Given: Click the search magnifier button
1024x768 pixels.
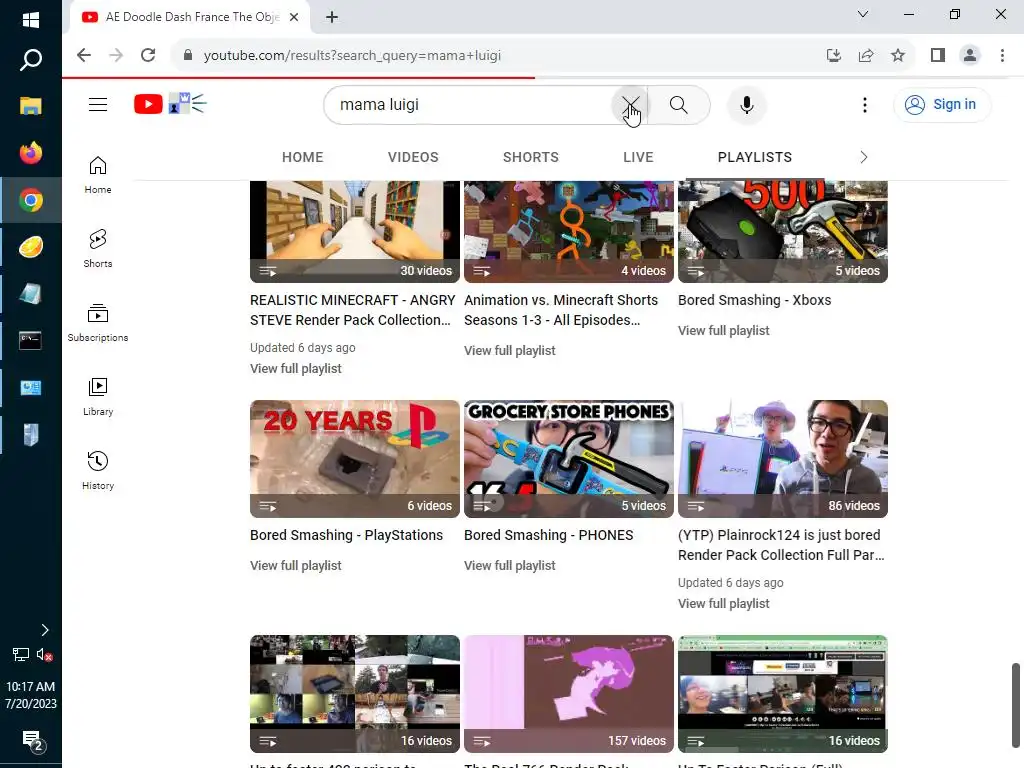Looking at the screenshot, I should click(679, 104).
